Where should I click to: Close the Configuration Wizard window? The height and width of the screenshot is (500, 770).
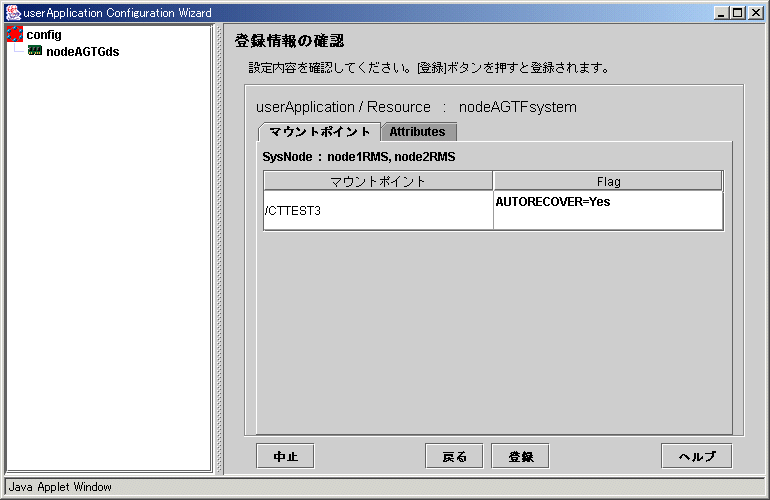[756, 13]
